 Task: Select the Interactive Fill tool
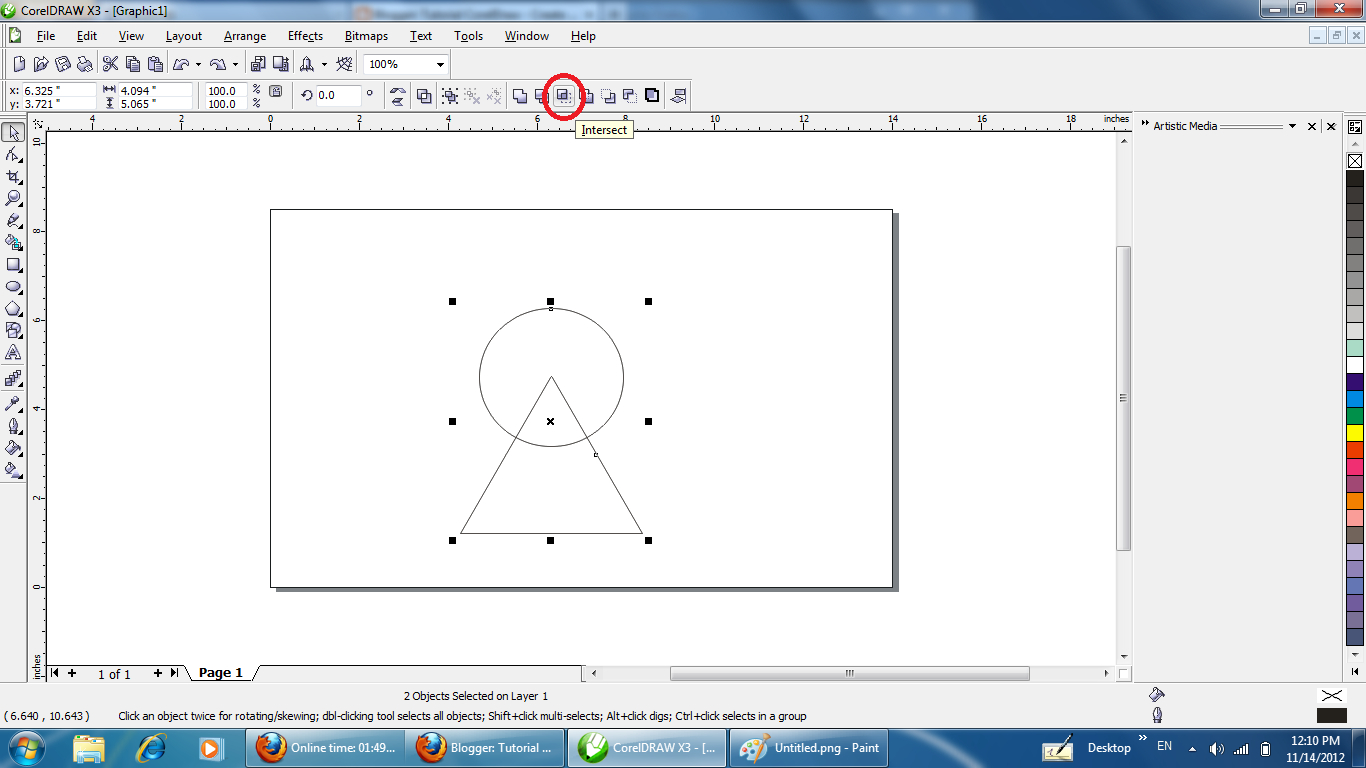click(13, 469)
